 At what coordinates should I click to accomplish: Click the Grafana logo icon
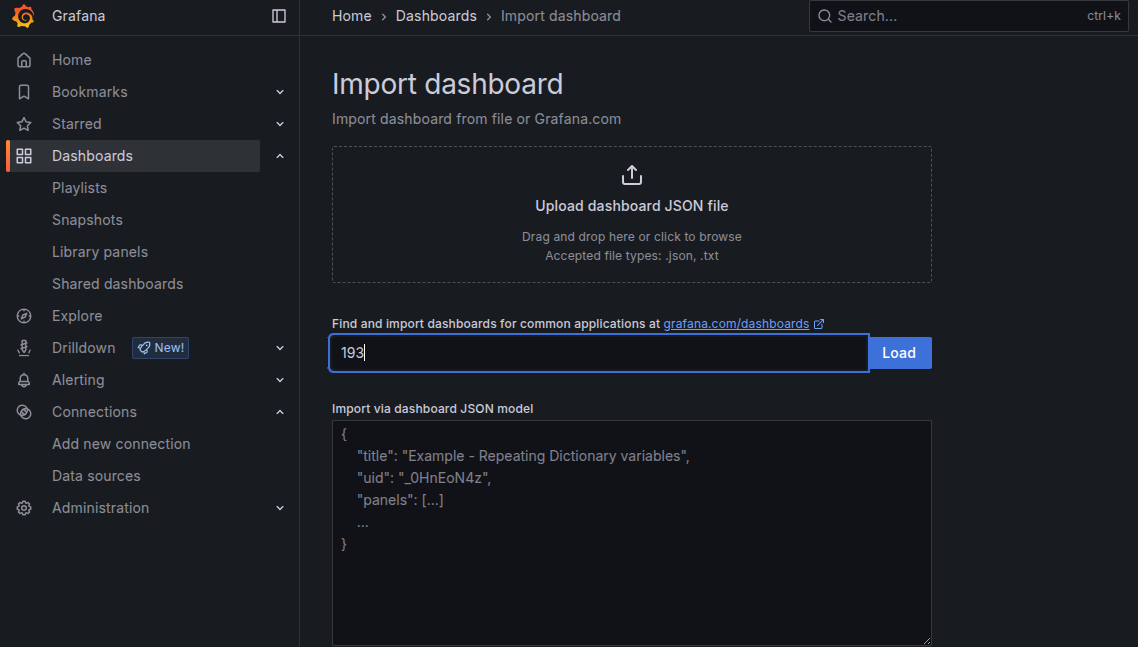tap(23, 16)
